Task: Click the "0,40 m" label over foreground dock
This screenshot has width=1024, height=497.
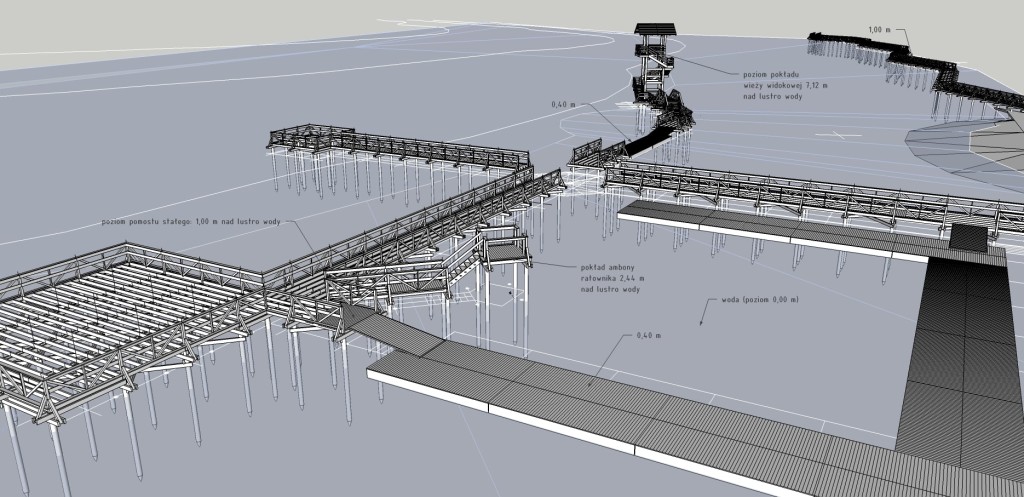Action: click(649, 336)
